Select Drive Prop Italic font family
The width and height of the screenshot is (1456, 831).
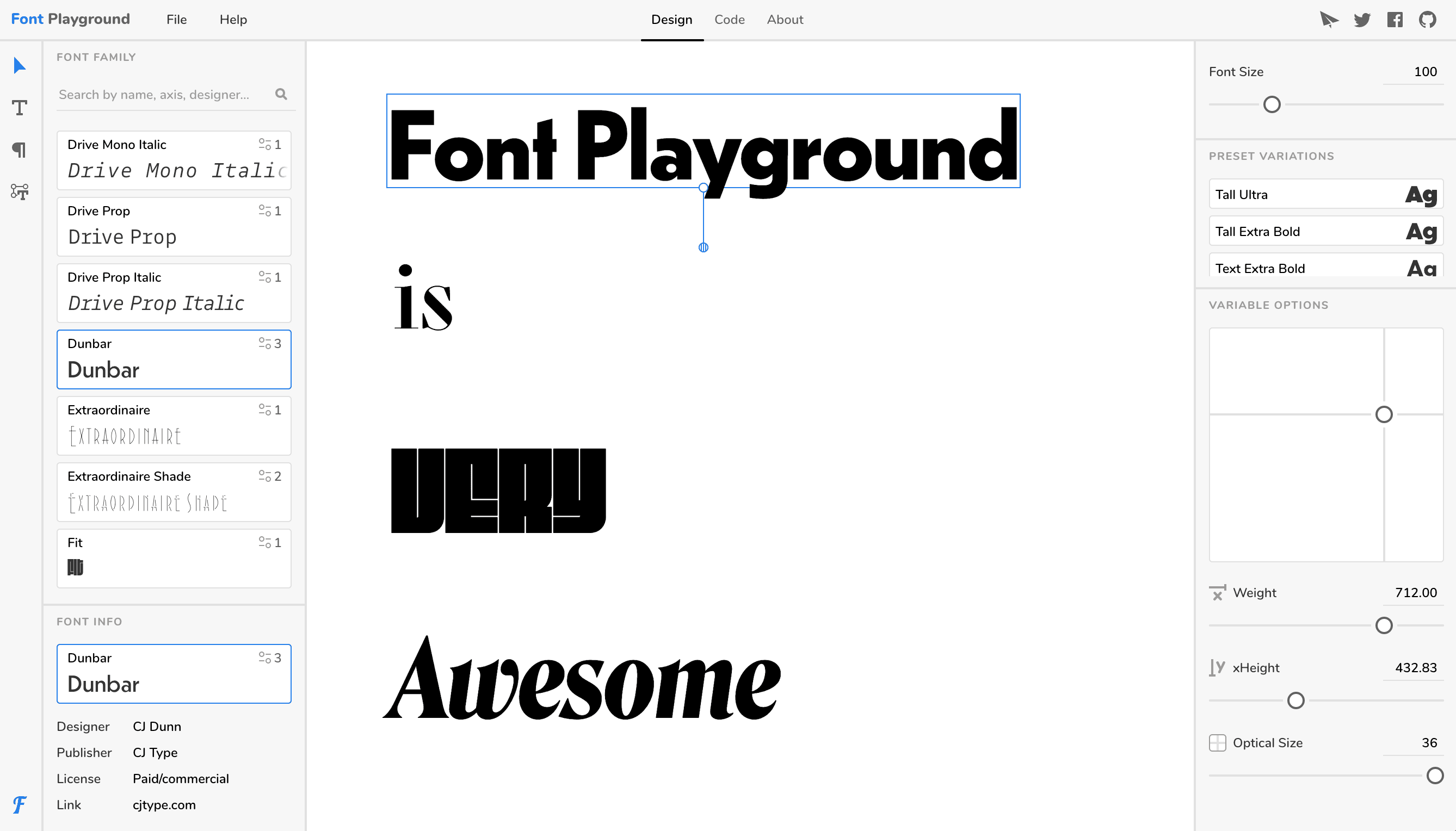(174, 293)
